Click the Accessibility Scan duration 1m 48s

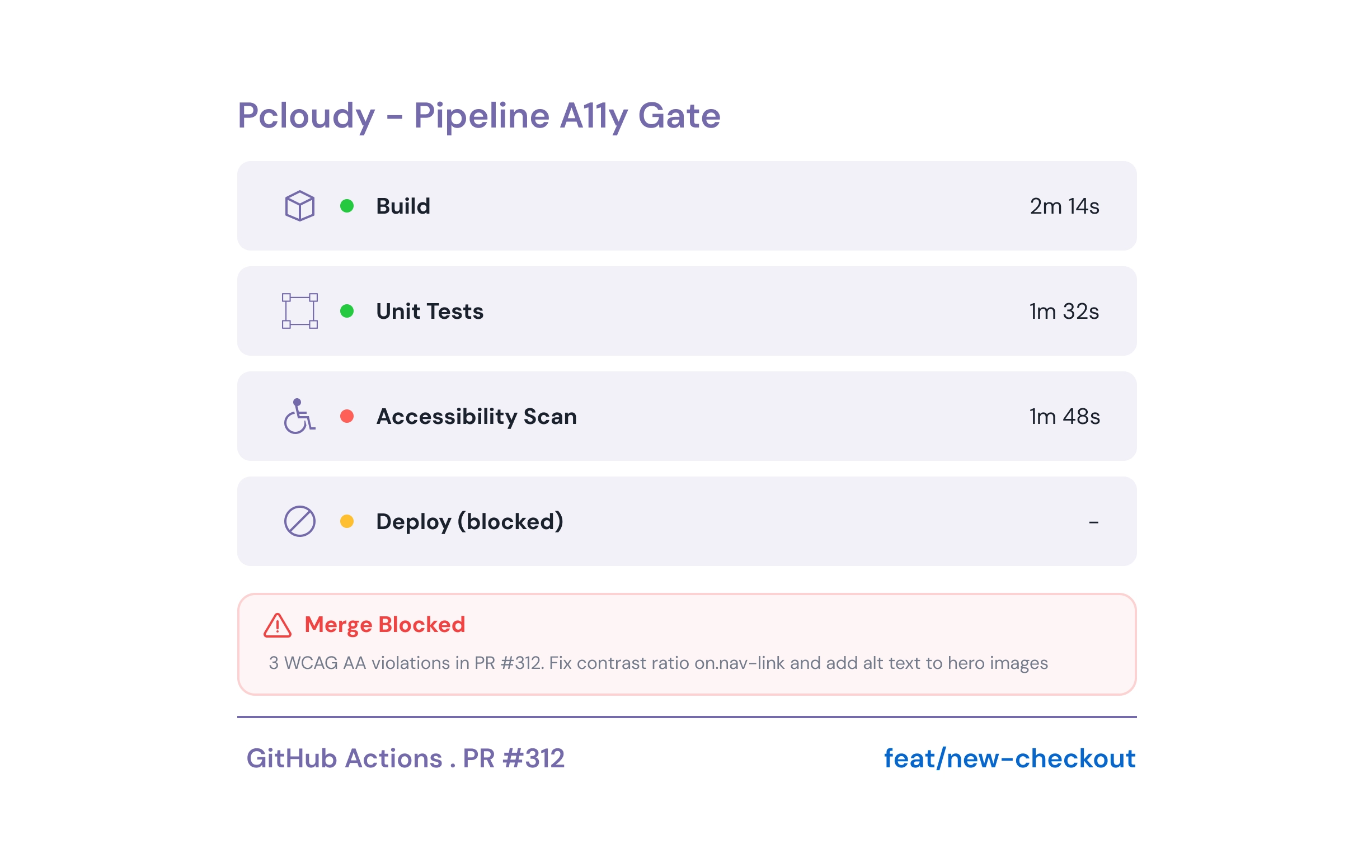click(1064, 416)
